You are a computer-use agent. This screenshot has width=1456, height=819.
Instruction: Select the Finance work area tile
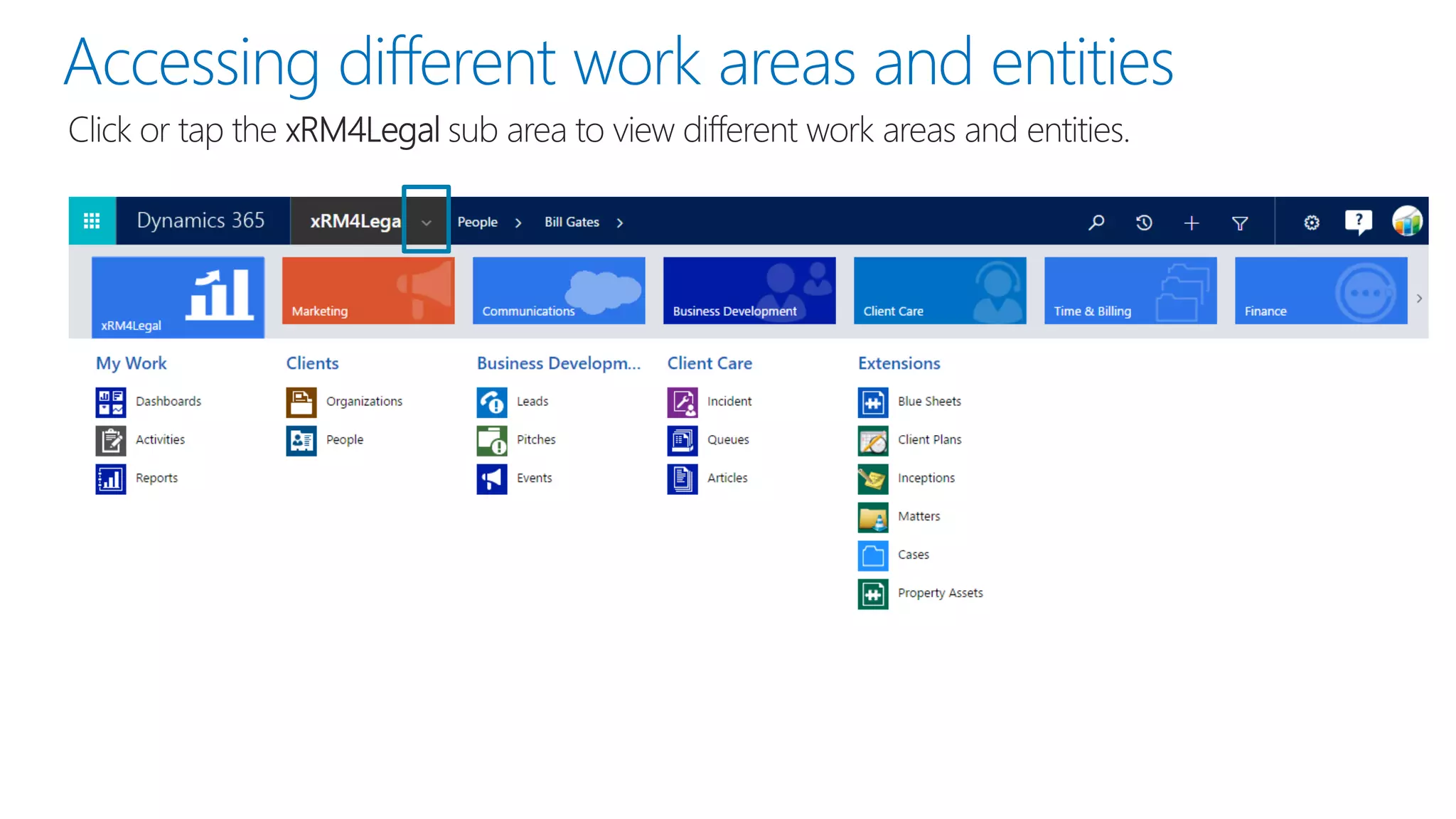1321,290
